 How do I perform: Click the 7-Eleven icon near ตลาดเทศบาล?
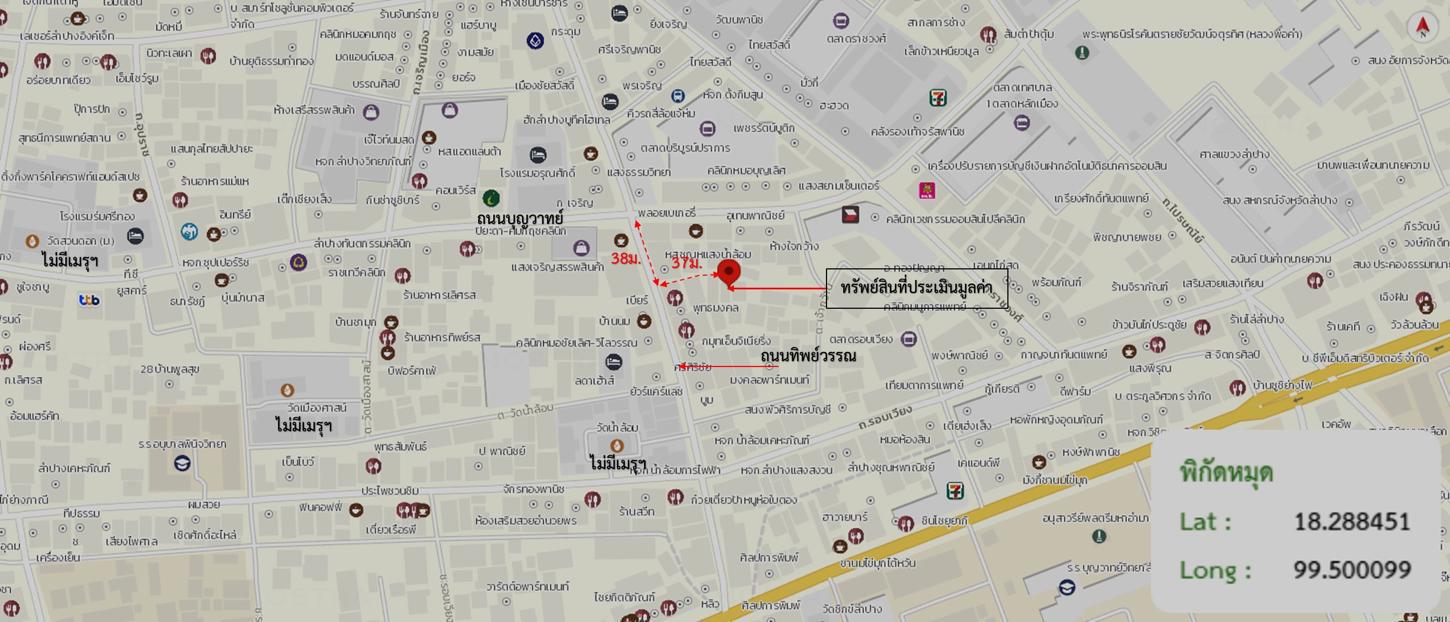tap(938, 97)
